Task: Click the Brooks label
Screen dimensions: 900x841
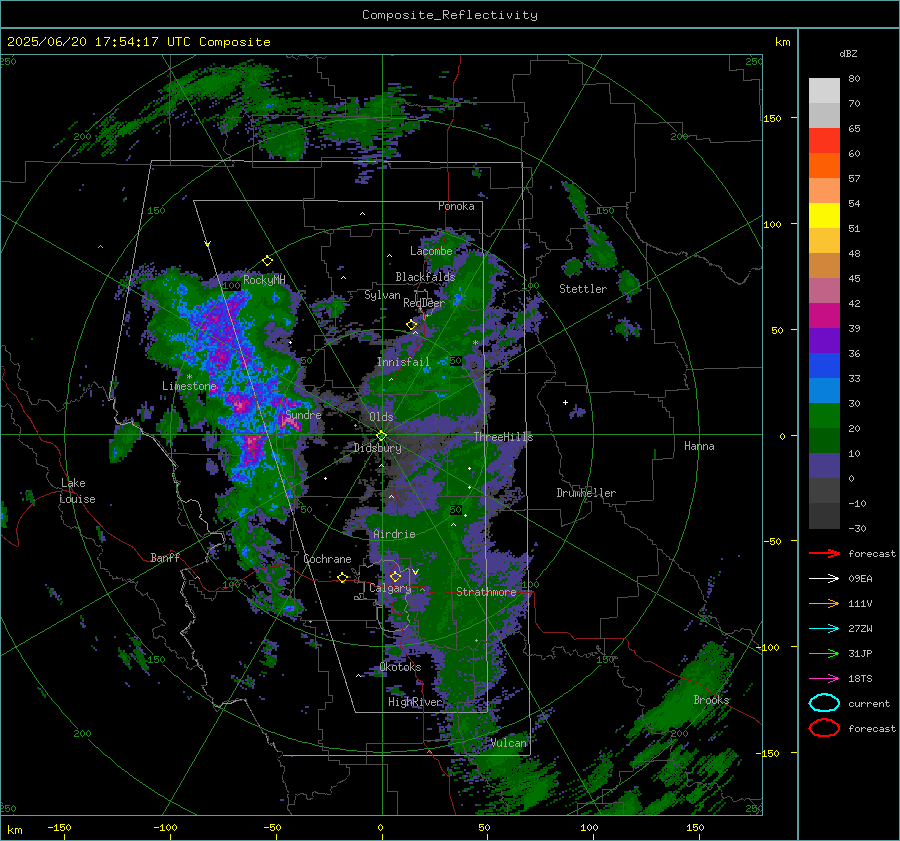Action: pos(711,700)
